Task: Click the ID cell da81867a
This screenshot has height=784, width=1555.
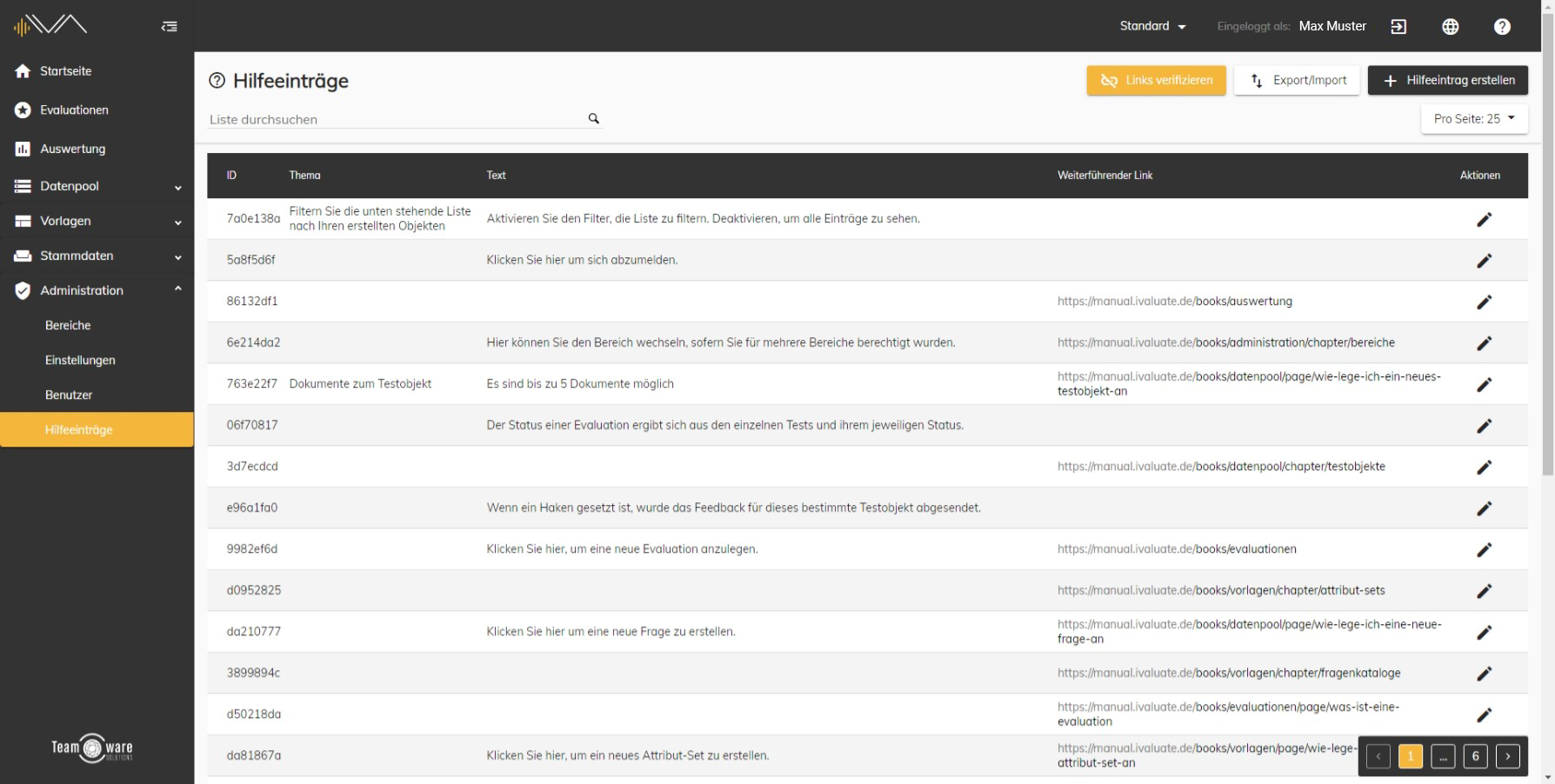Action: tap(254, 756)
